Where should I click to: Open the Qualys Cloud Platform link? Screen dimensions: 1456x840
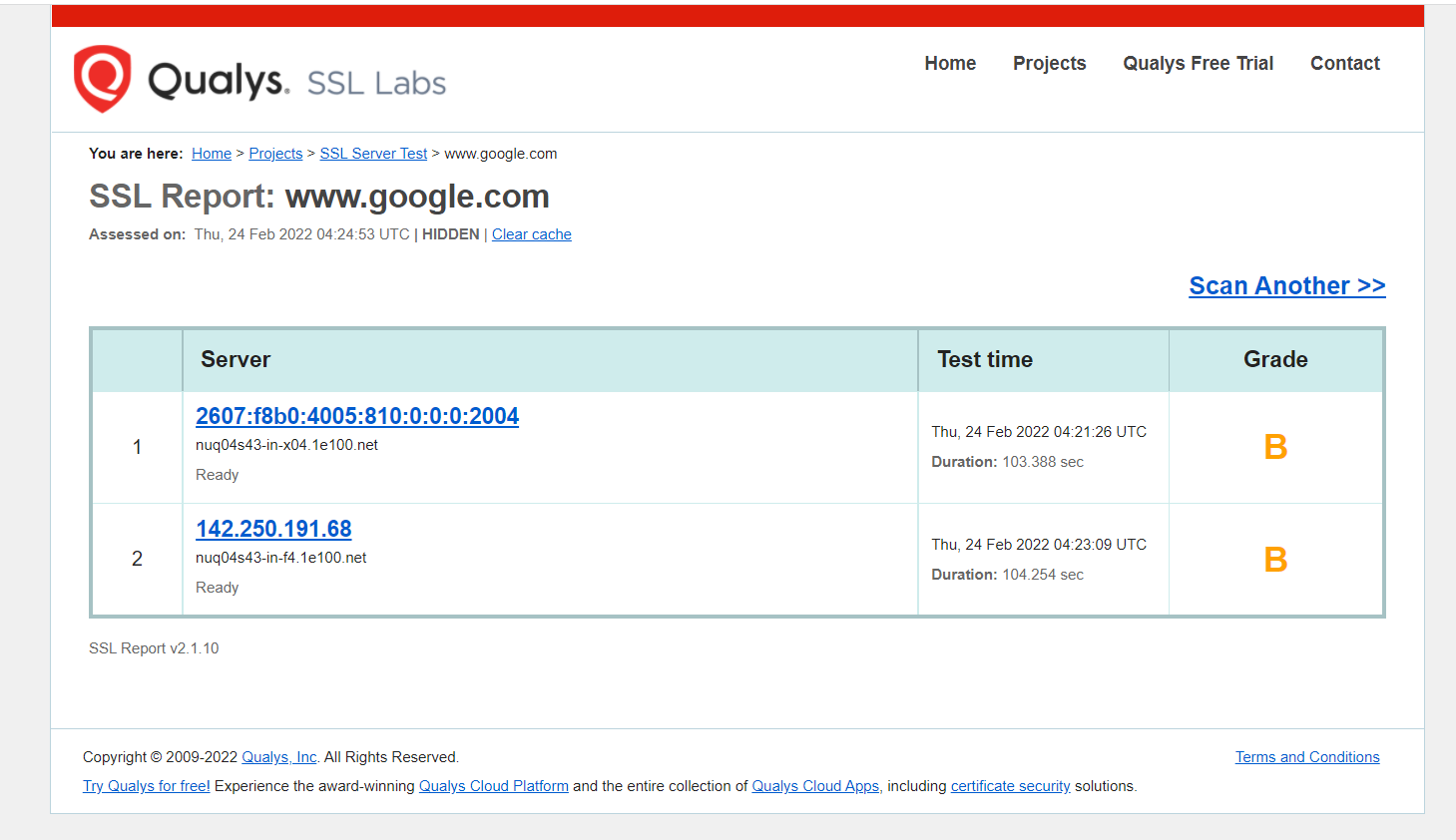coord(493,785)
